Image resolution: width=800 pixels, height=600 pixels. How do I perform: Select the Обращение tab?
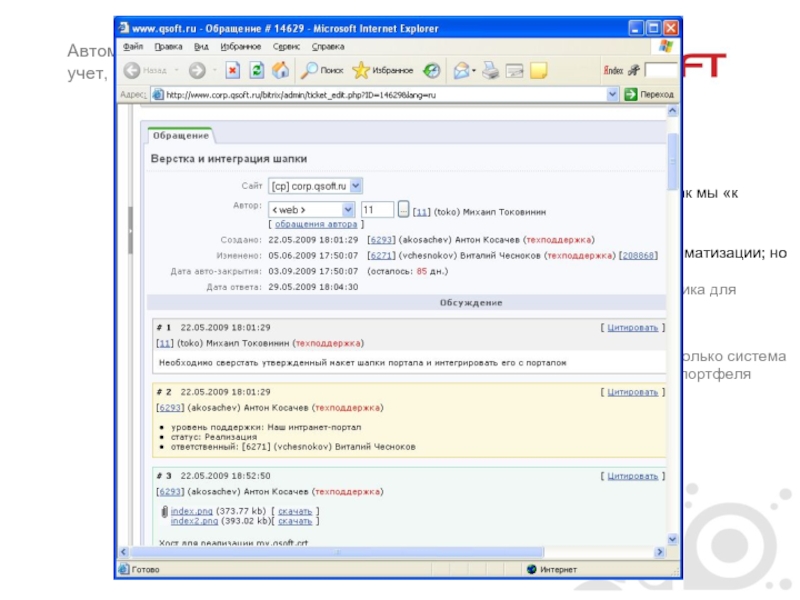click(181, 136)
